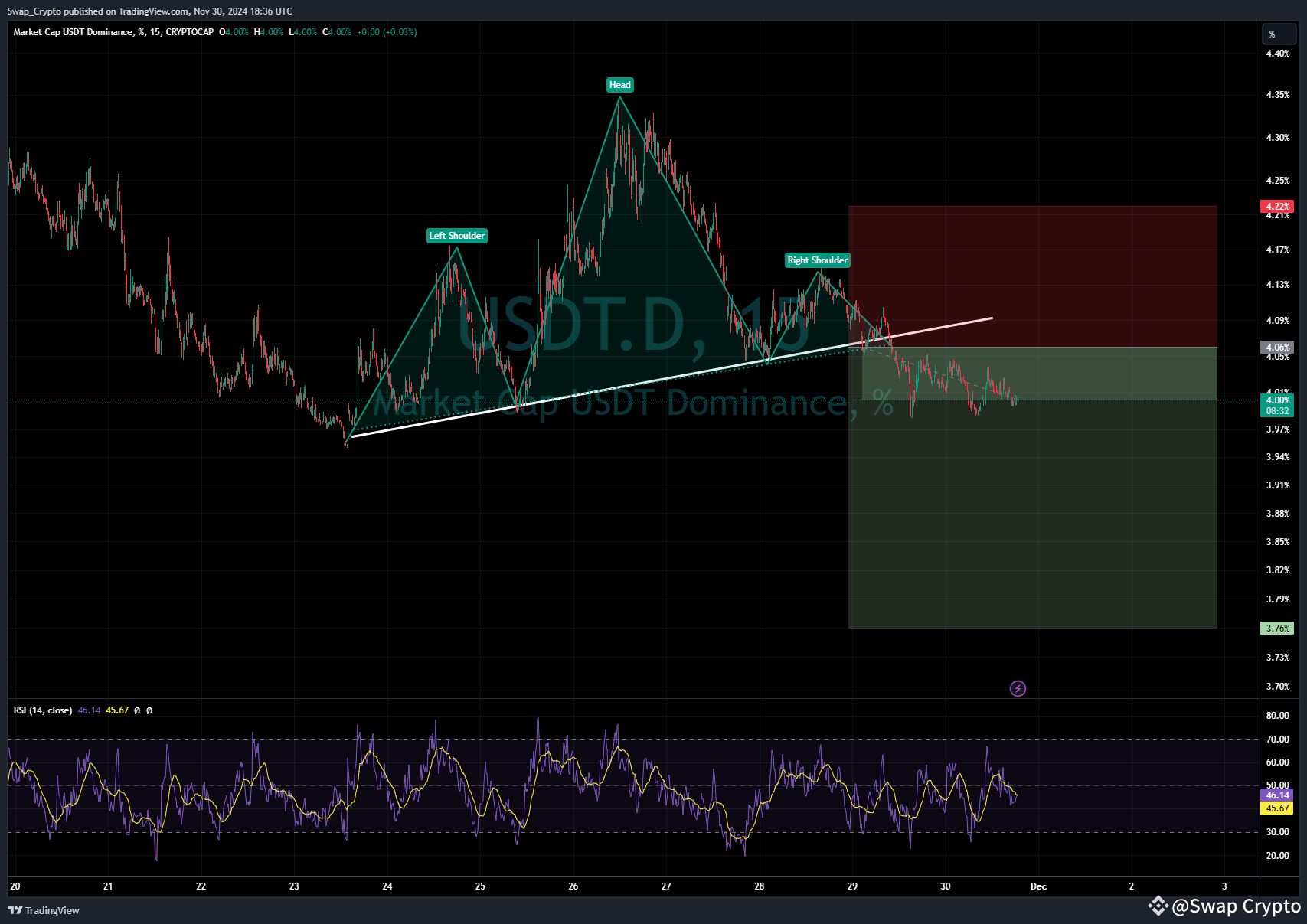
Task: Select the Head pattern label
Action: click(x=620, y=85)
